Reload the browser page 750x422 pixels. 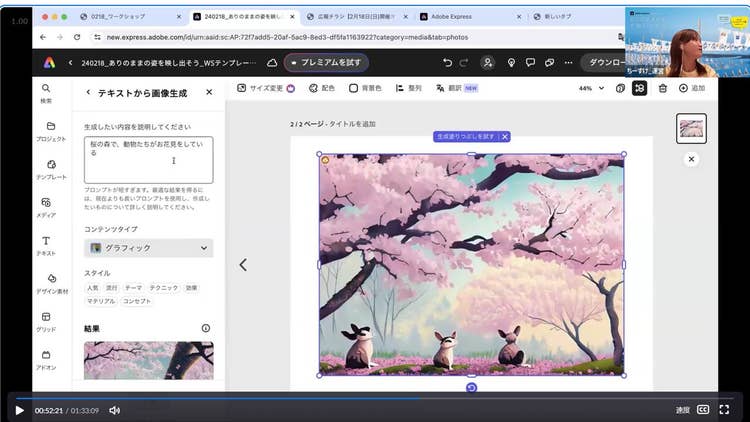[x=77, y=37]
